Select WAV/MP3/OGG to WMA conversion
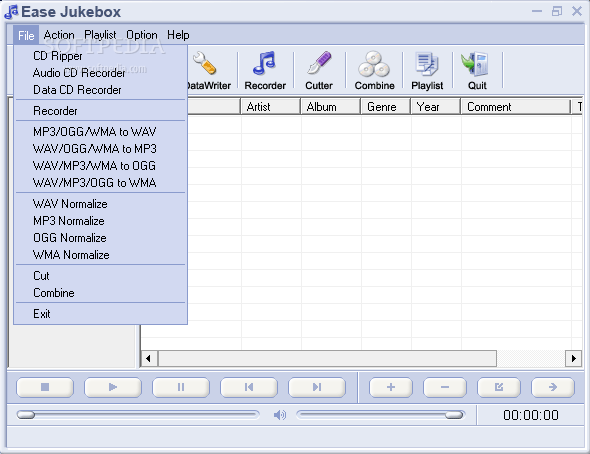 100,183
